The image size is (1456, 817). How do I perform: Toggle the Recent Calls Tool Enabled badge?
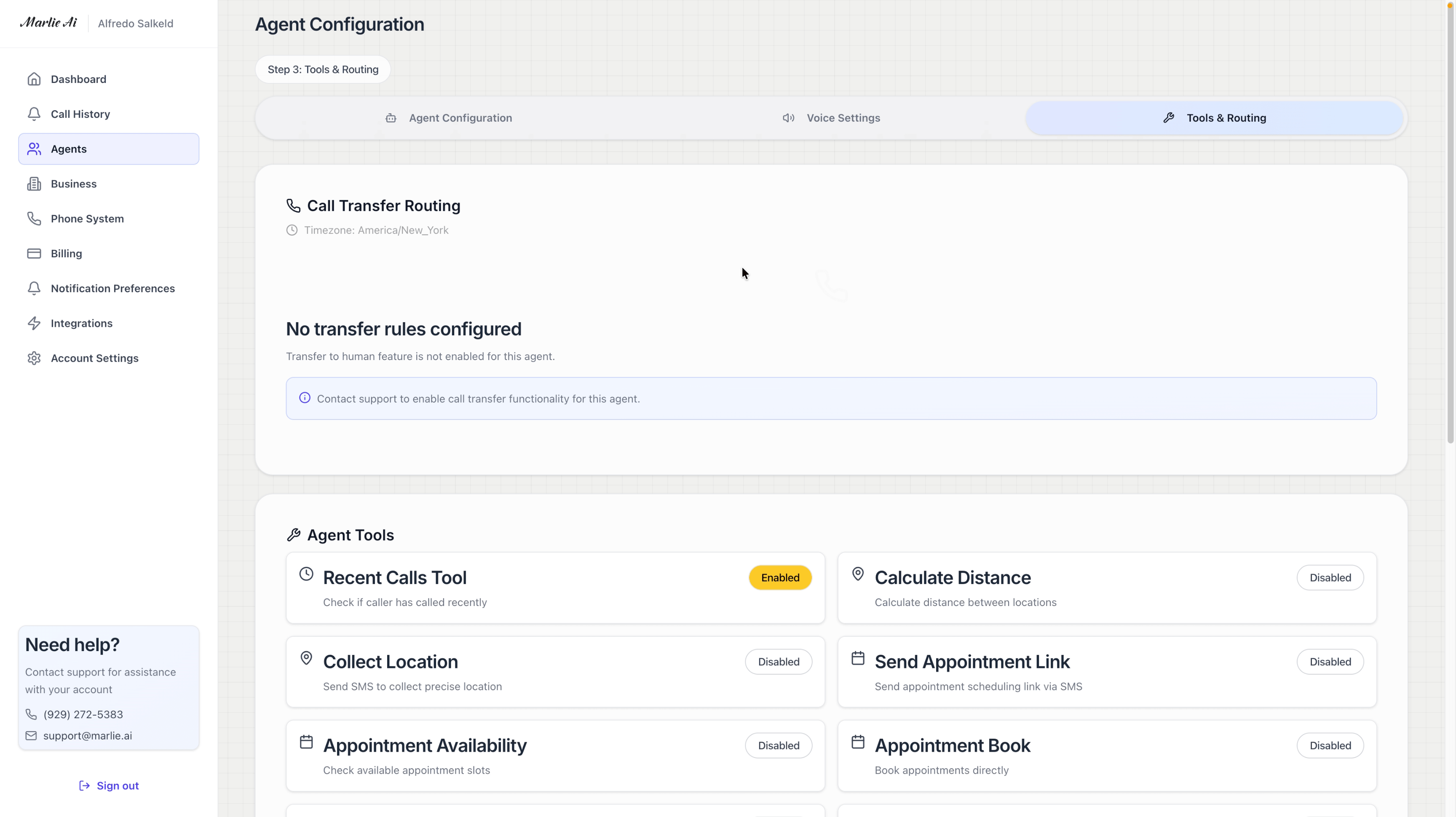[x=780, y=577]
